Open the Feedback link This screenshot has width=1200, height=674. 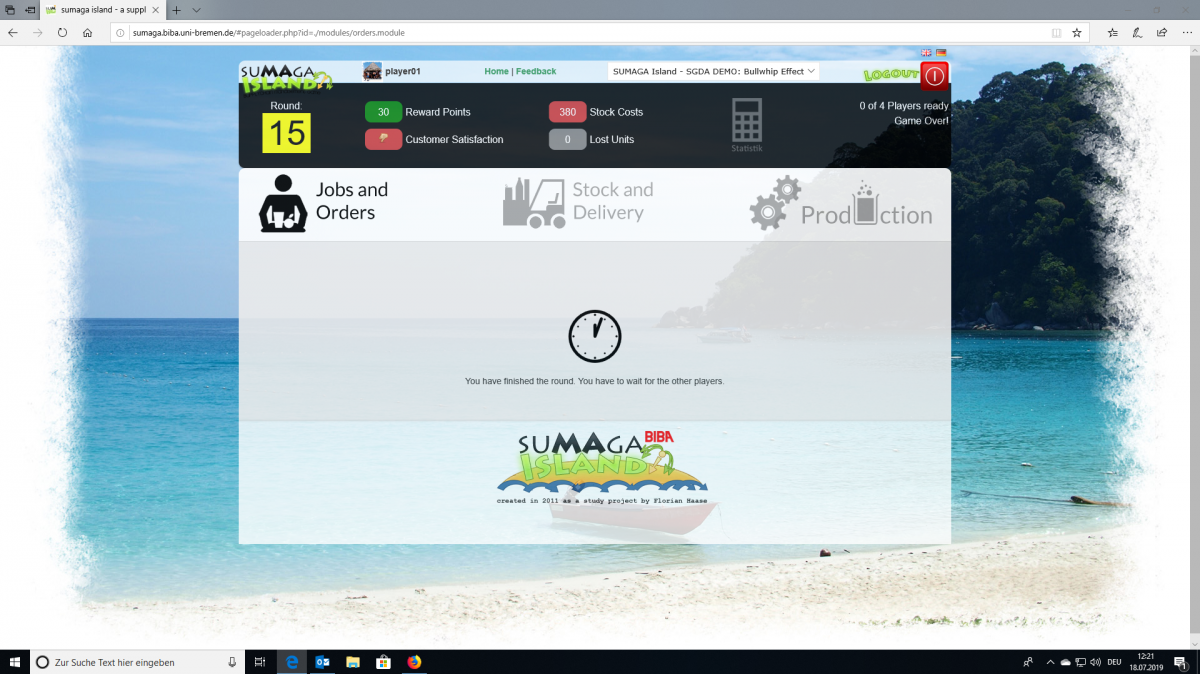click(x=535, y=71)
